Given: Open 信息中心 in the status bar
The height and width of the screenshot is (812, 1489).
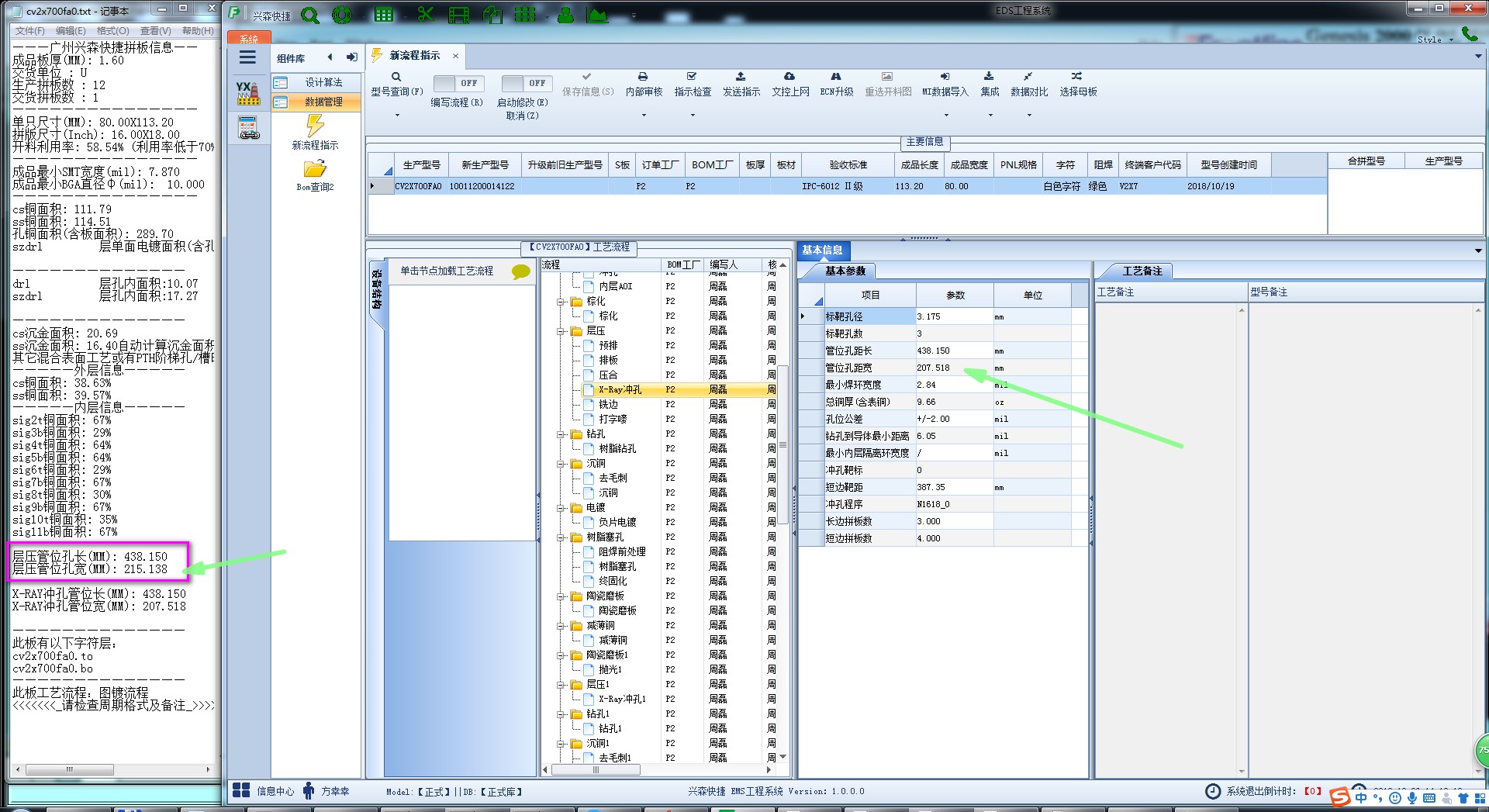Looking at the screenshot, I should 264,791.
